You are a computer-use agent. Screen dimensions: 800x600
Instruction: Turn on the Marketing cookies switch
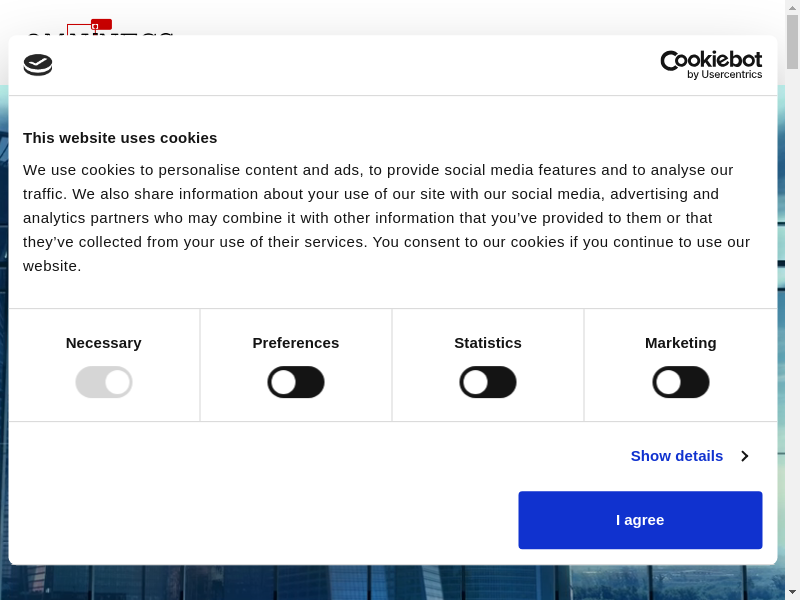click(x=681, y=382)
